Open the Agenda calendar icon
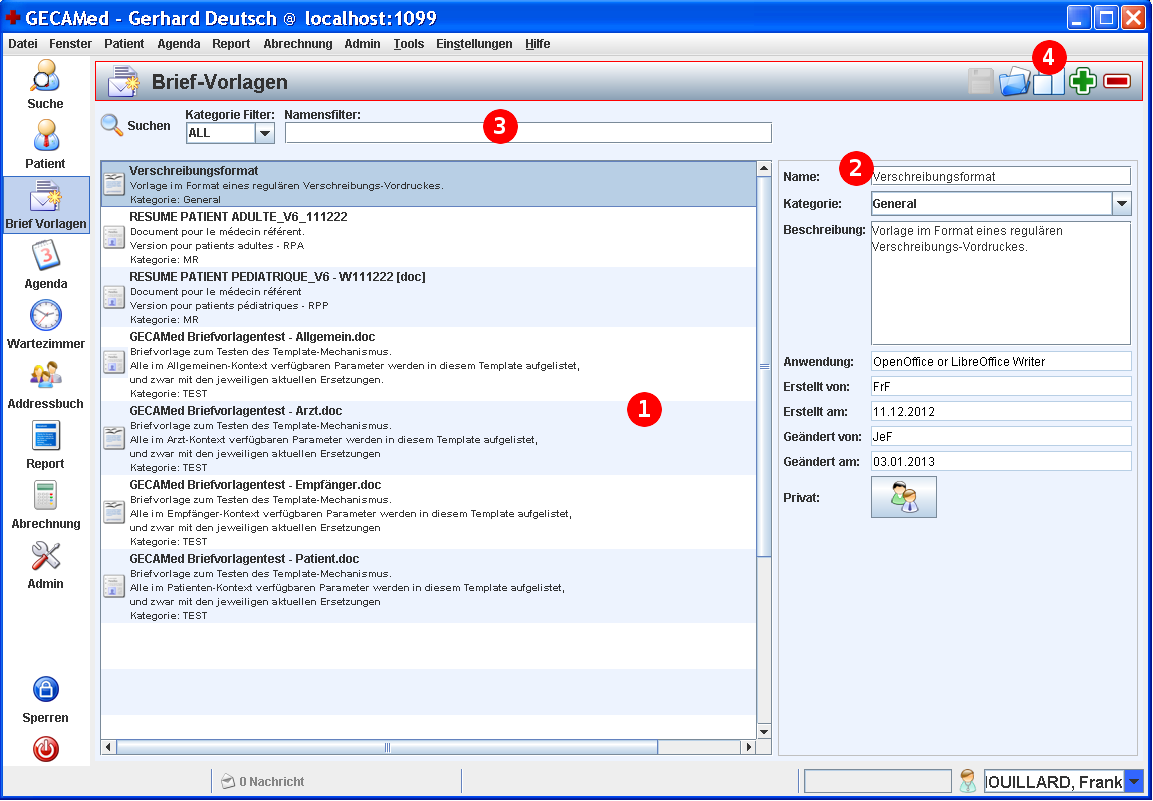This screenshot has height=801, width=1153. click(x=45, y=257)
